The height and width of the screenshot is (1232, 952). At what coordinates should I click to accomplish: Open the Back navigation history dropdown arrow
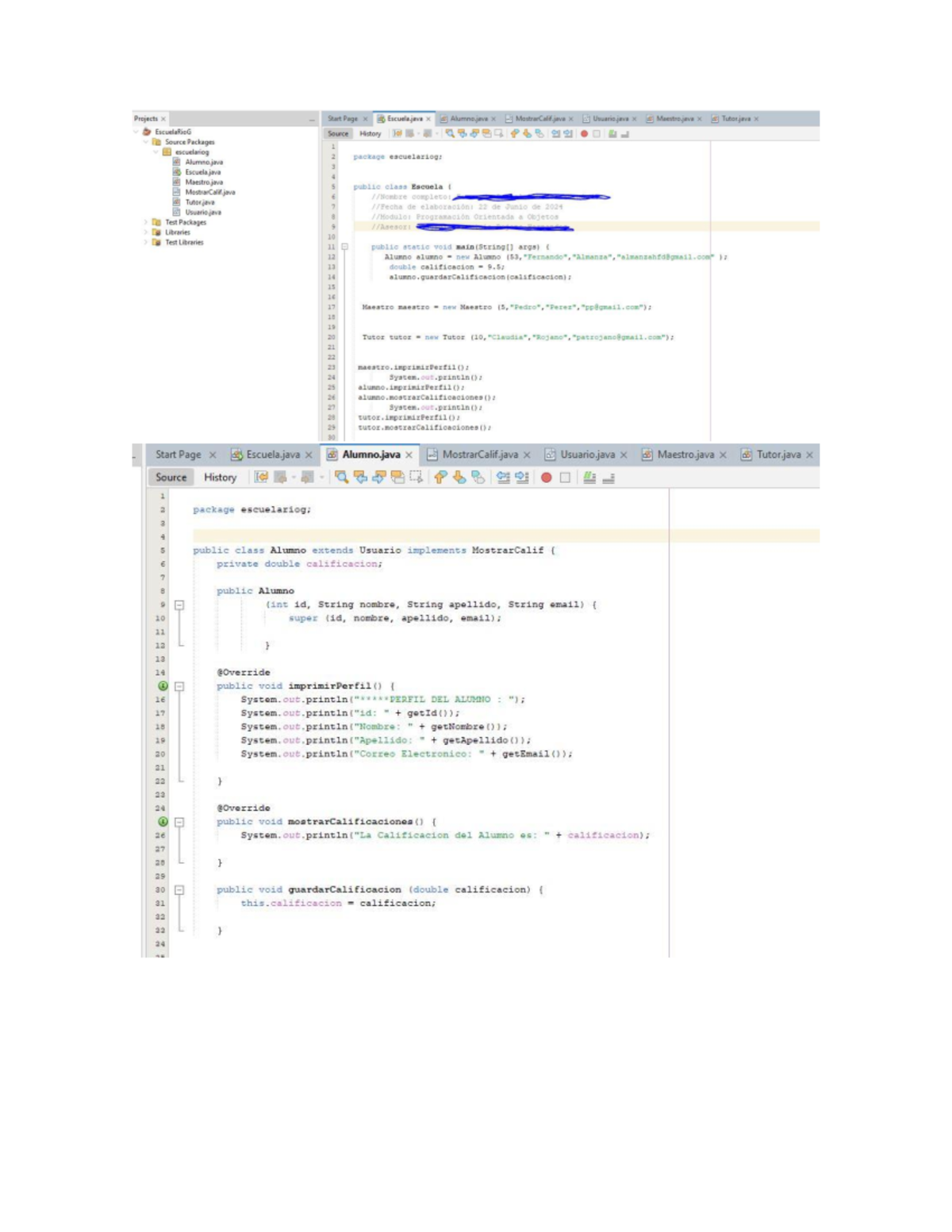pos(292,477)
